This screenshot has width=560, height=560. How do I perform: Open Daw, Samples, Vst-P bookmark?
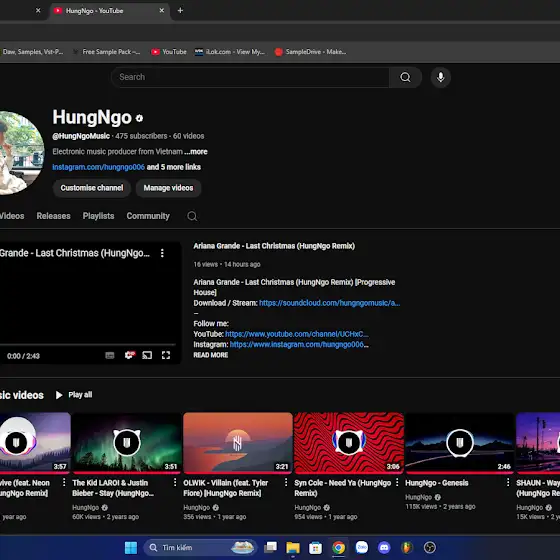(32, 52)
